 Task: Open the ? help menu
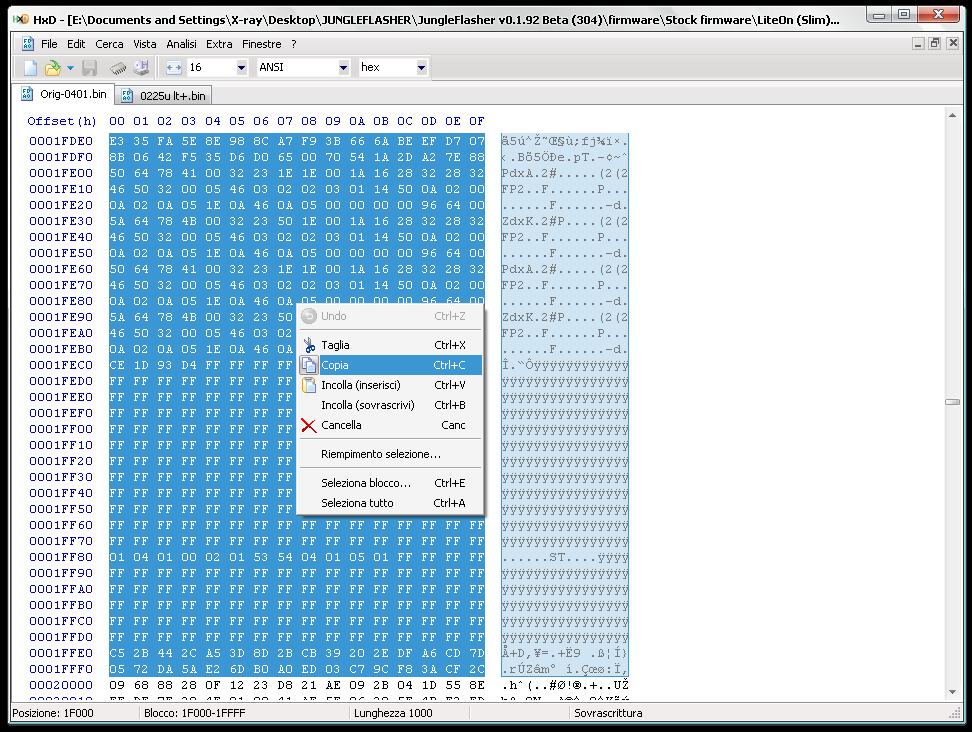click(294, 44)
